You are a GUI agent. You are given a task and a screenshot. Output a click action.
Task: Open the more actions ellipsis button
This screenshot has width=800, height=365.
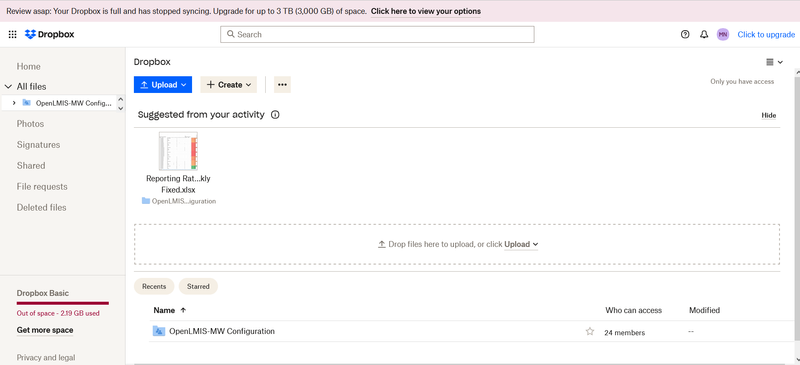[x=282, y=85]
